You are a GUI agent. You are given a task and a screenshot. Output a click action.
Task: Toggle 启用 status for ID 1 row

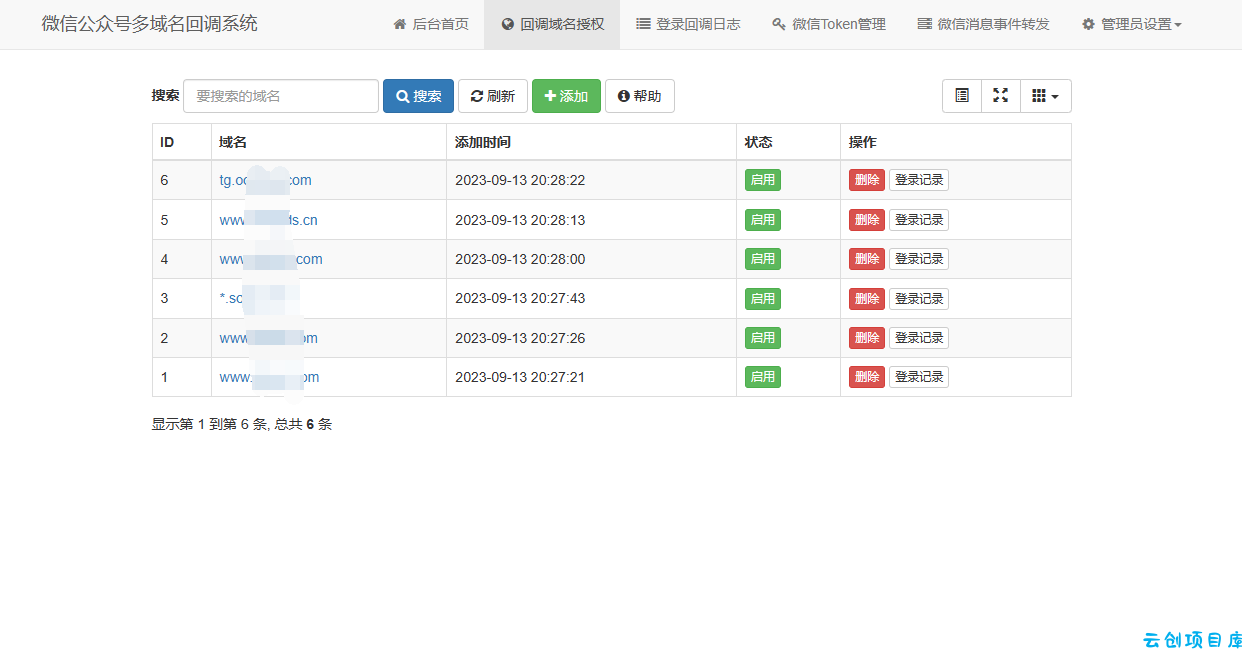(763, 377)
